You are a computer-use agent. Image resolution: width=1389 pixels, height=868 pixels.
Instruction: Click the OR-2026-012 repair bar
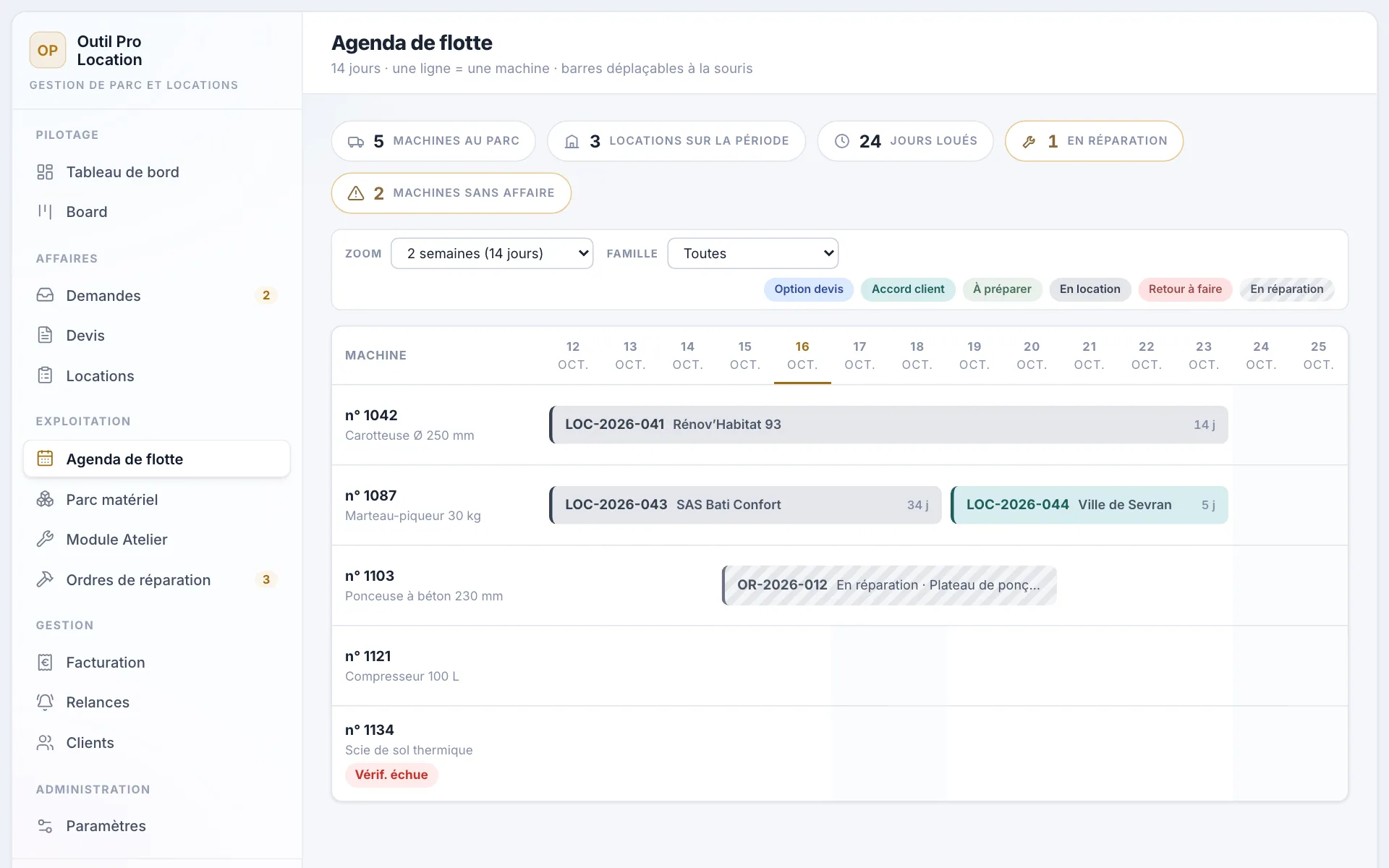tap(889, 585)
